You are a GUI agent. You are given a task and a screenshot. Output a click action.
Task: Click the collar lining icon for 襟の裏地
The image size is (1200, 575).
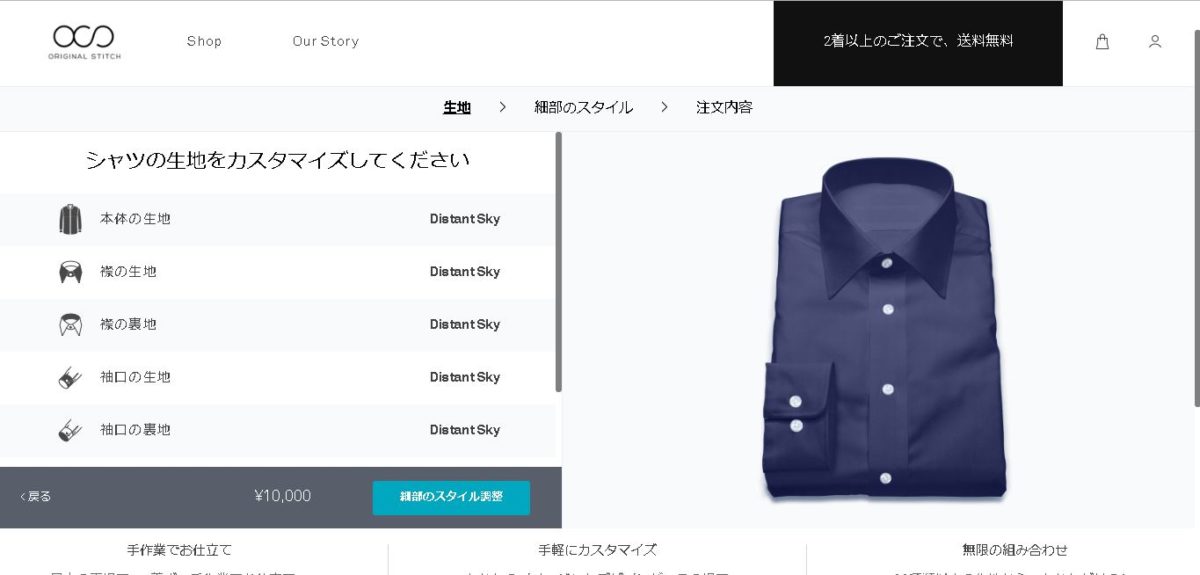tap(70, 325)
